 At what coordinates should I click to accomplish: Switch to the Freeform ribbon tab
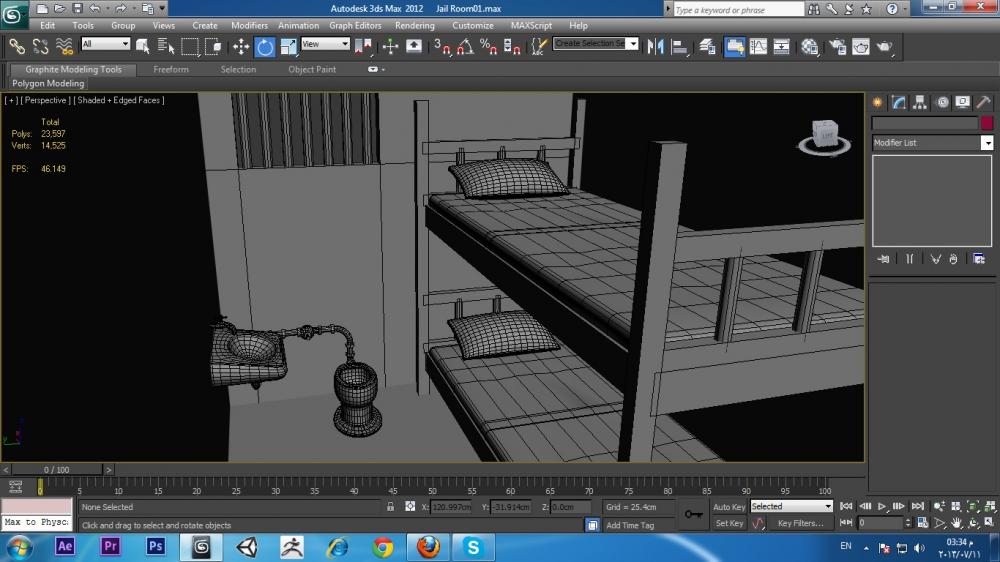[x=171, y=70]
